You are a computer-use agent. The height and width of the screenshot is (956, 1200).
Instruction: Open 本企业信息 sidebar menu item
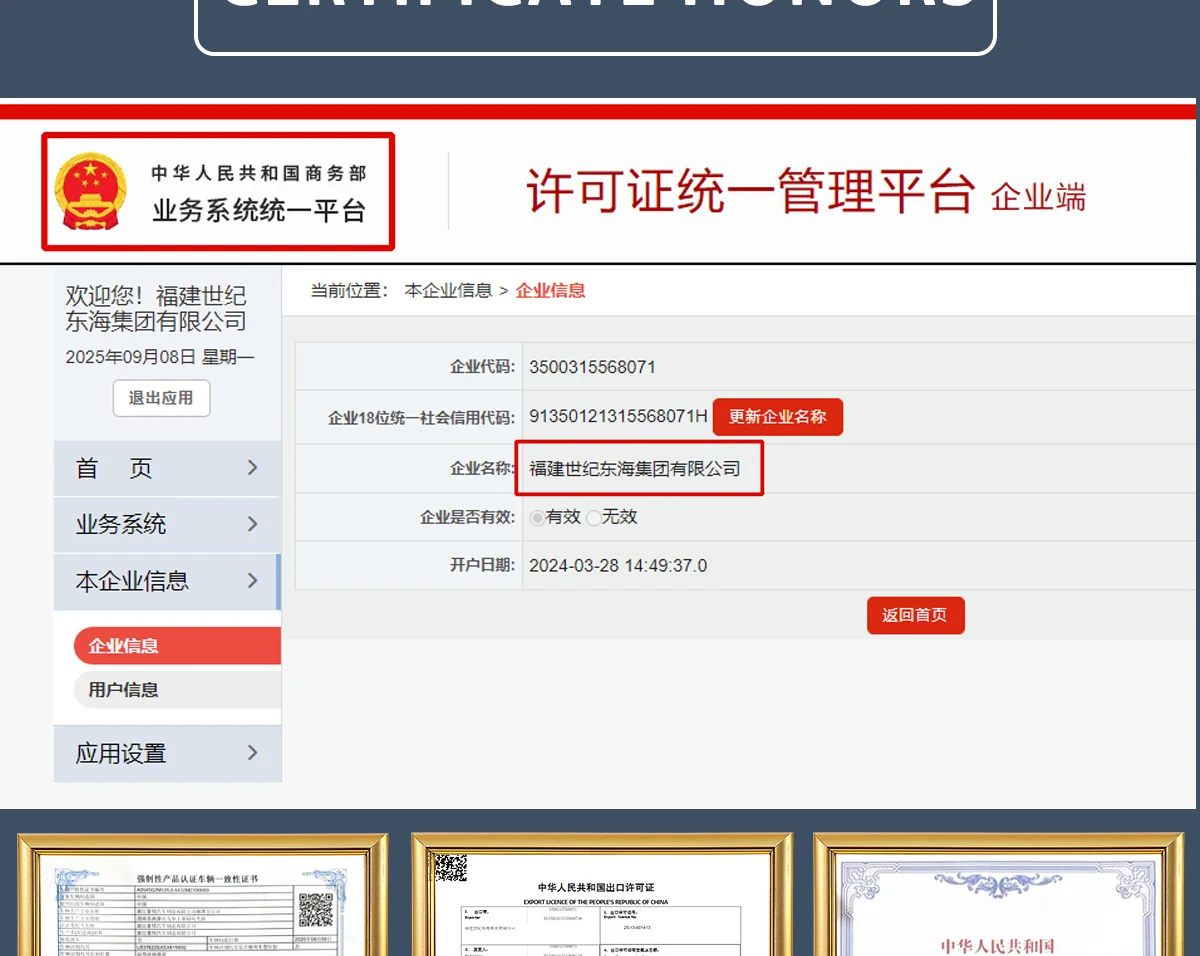[x=166, y=581]
